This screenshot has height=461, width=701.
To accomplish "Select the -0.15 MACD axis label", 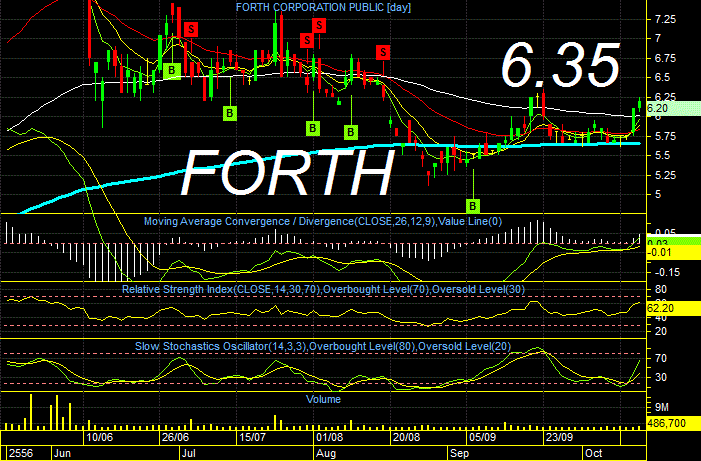I will point(667,272).
